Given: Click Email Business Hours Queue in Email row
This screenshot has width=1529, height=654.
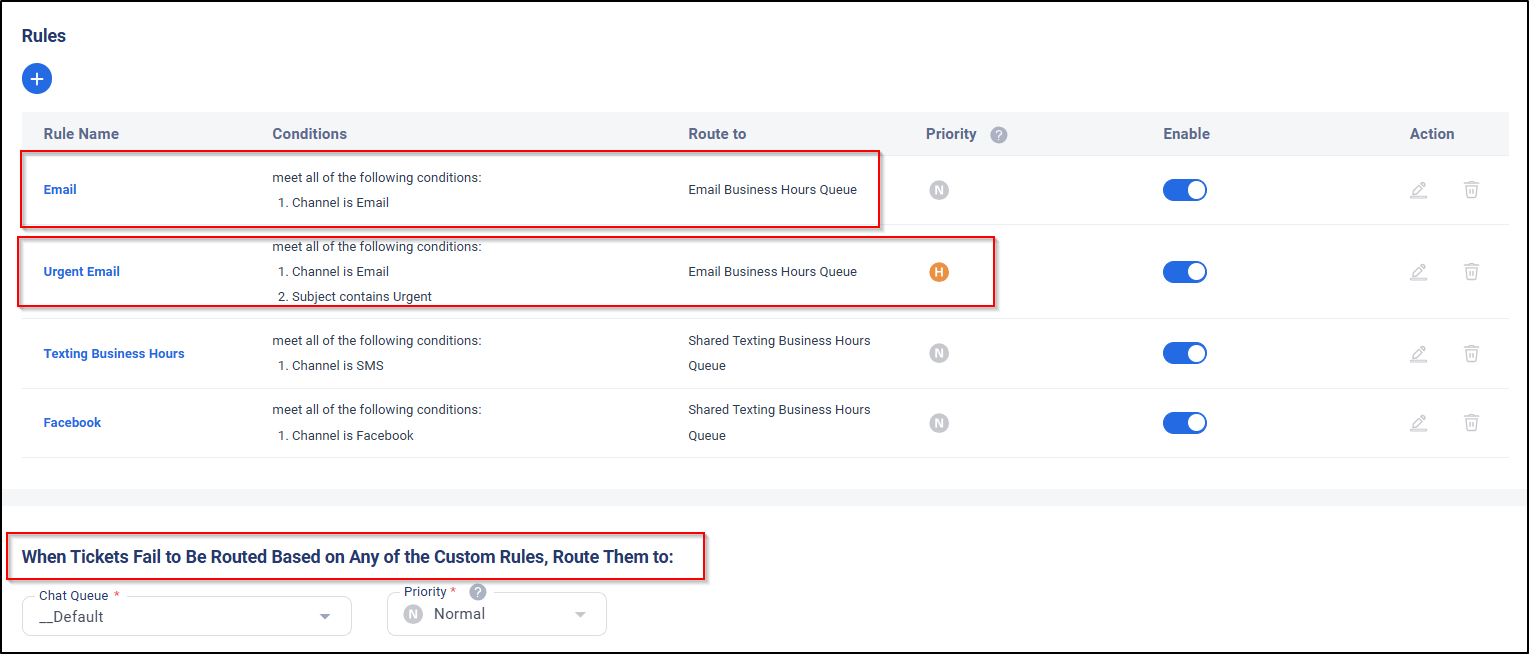Looking at the screenshot, I should click(x=772, y=190).
